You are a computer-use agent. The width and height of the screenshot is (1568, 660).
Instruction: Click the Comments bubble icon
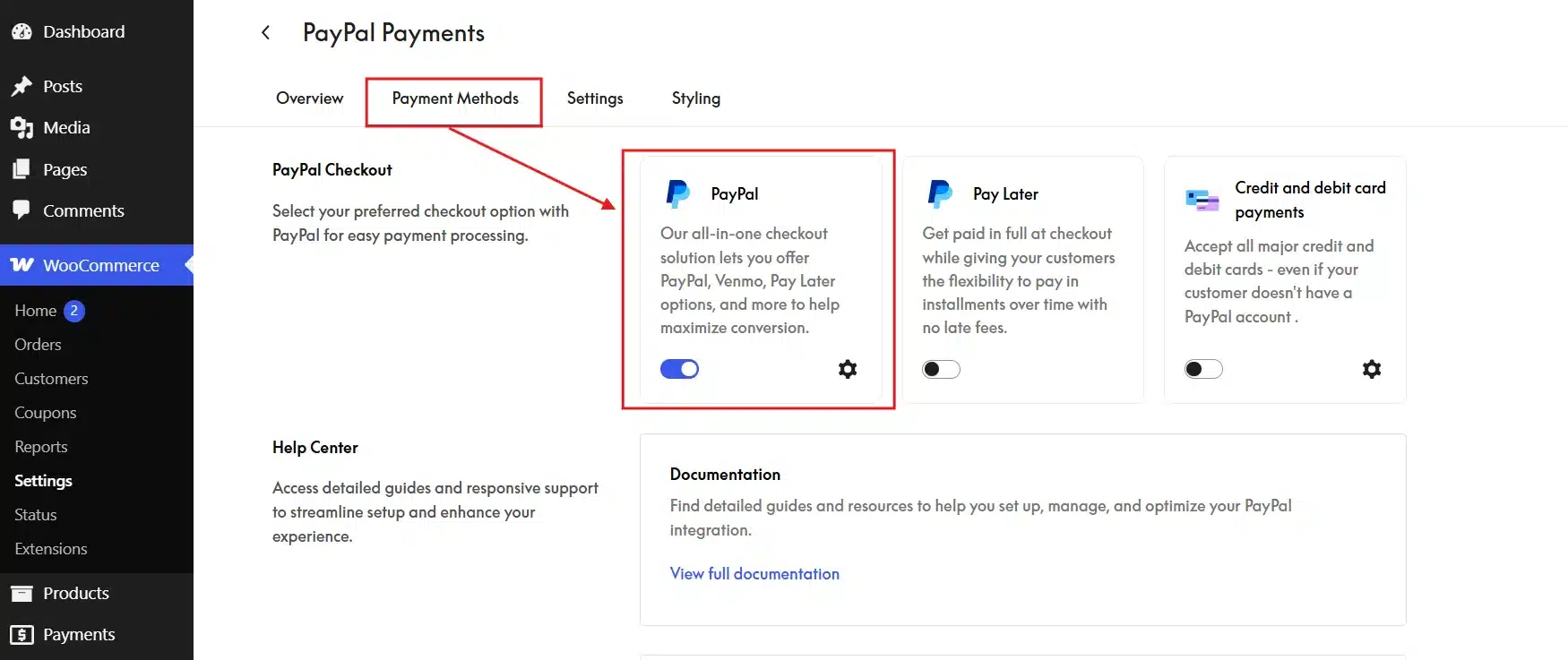click(x=22, y=210)
